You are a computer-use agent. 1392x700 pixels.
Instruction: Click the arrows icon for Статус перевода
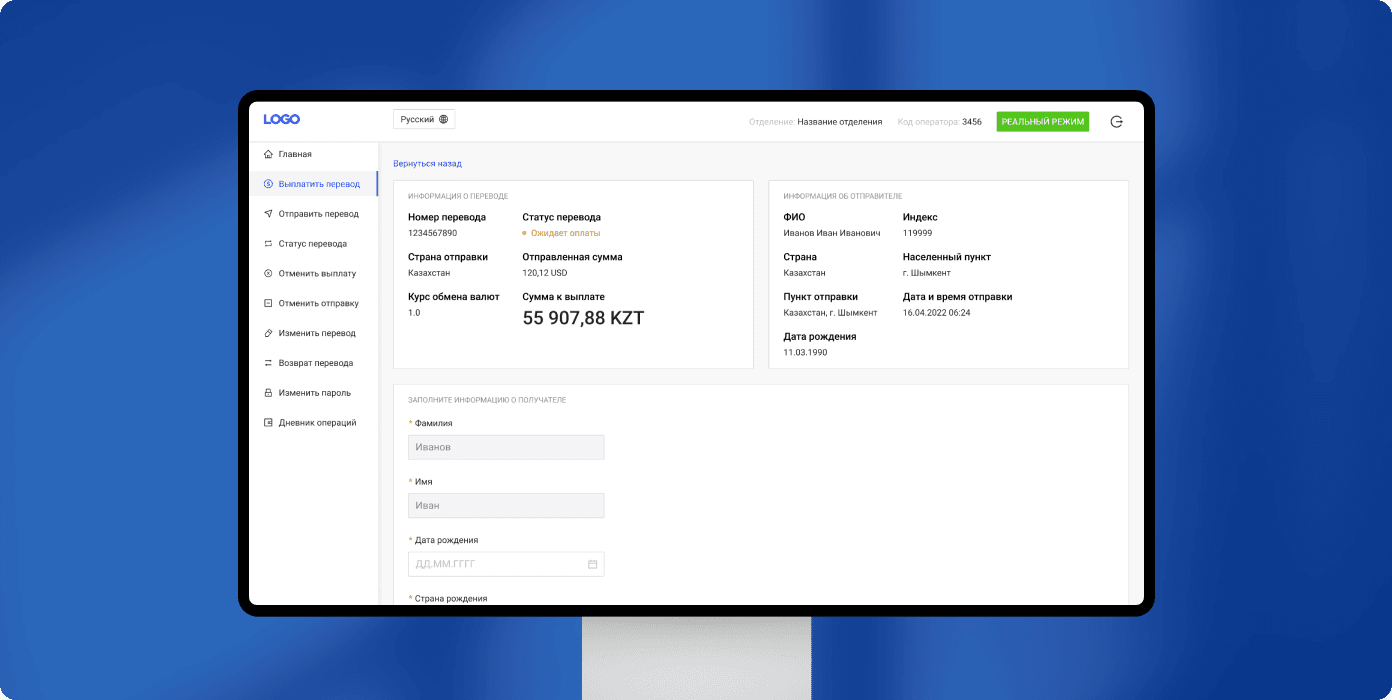click(268, 244)
